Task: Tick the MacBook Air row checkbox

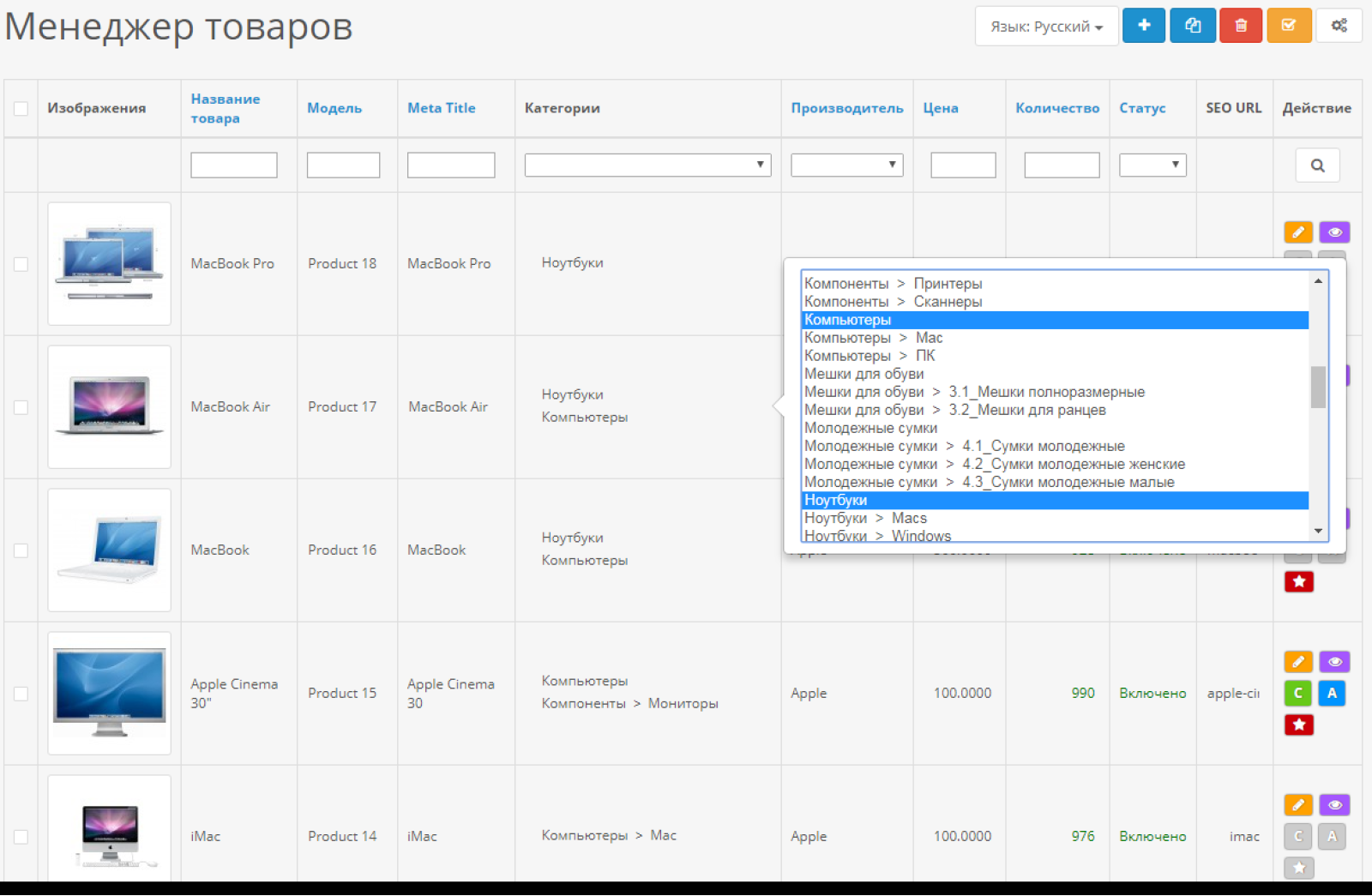Action: click(x=21, y=407)
